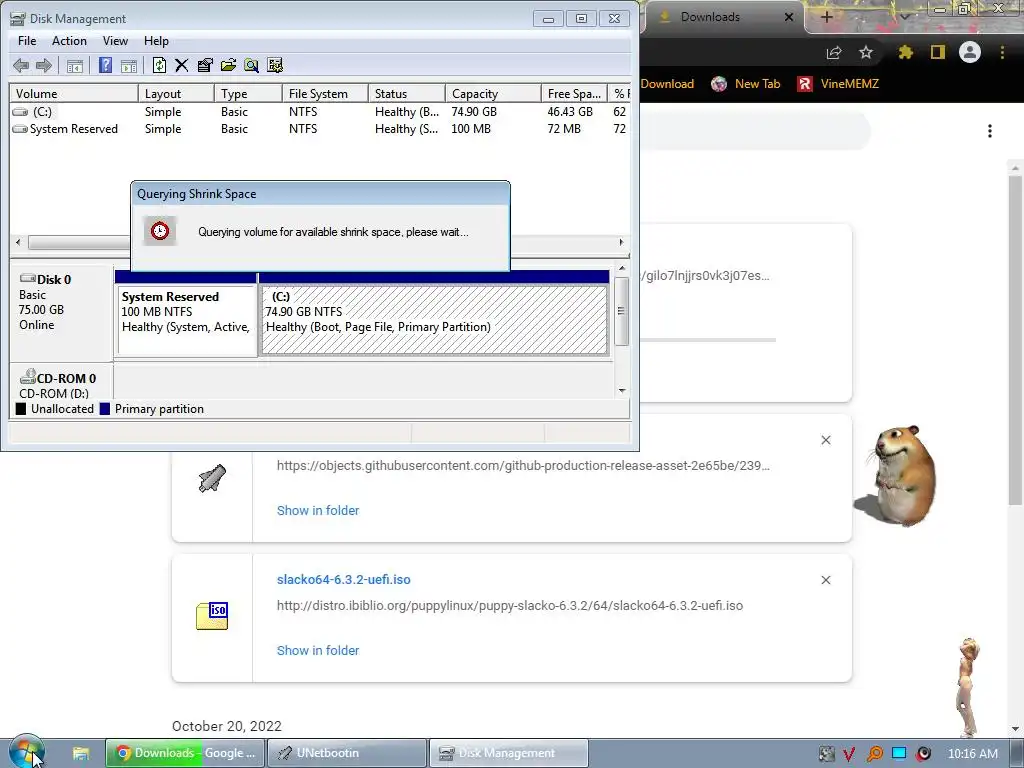Sort by the Layout column header

coord(176,93)
